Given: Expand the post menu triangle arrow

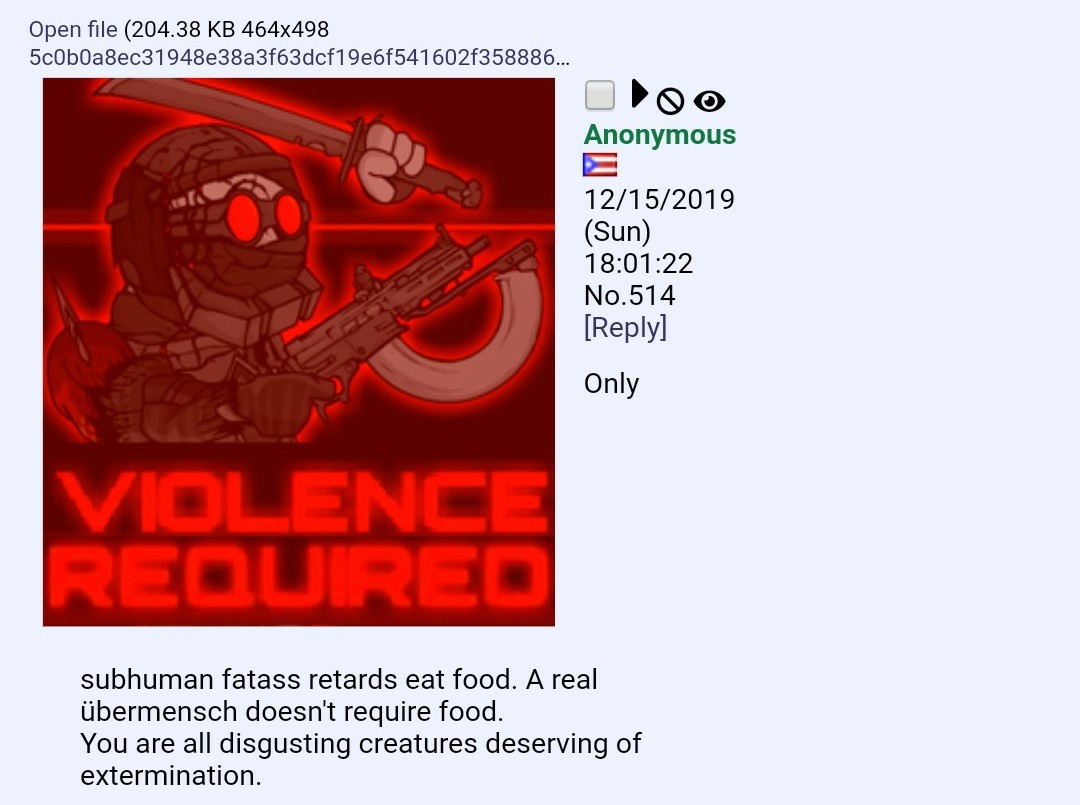Looking at the screenshot, I should click(x=640, y=94).
